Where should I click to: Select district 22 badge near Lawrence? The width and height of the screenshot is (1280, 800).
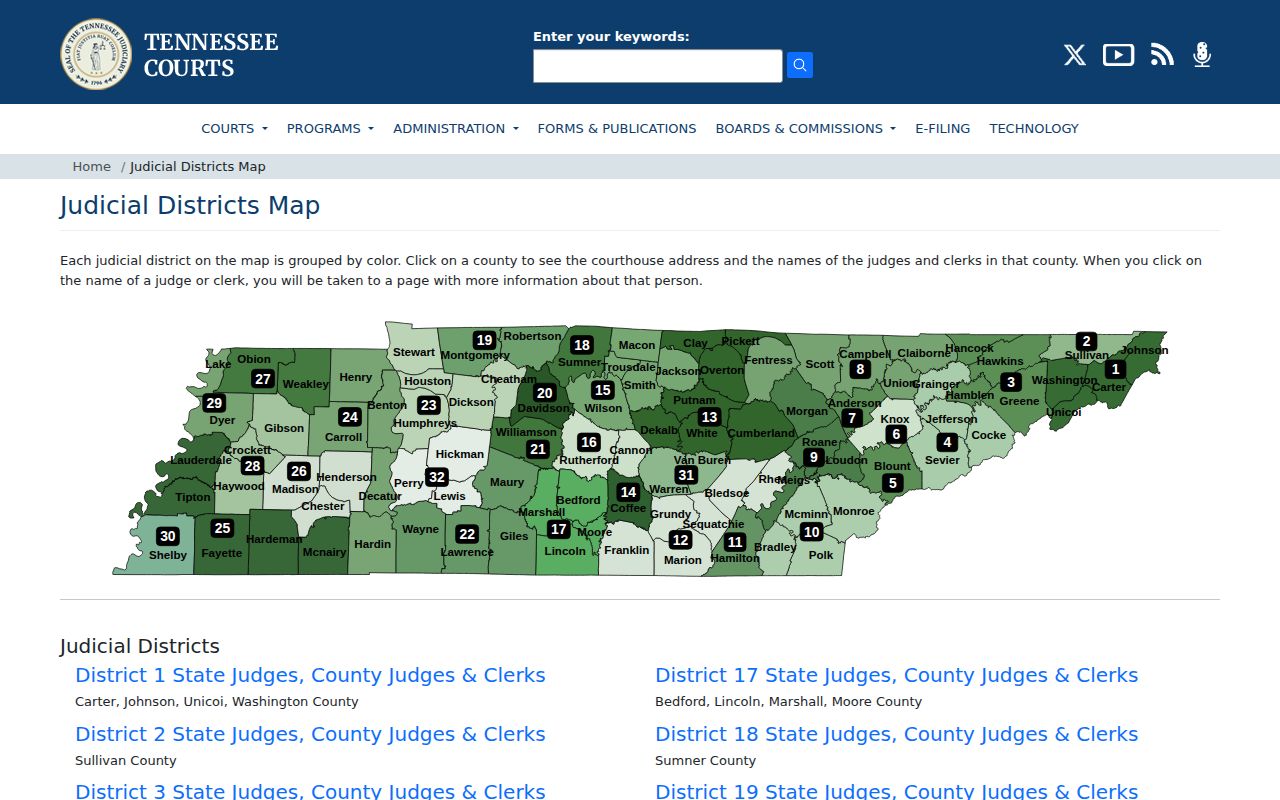pyautogui.click(x=466, y=534)
